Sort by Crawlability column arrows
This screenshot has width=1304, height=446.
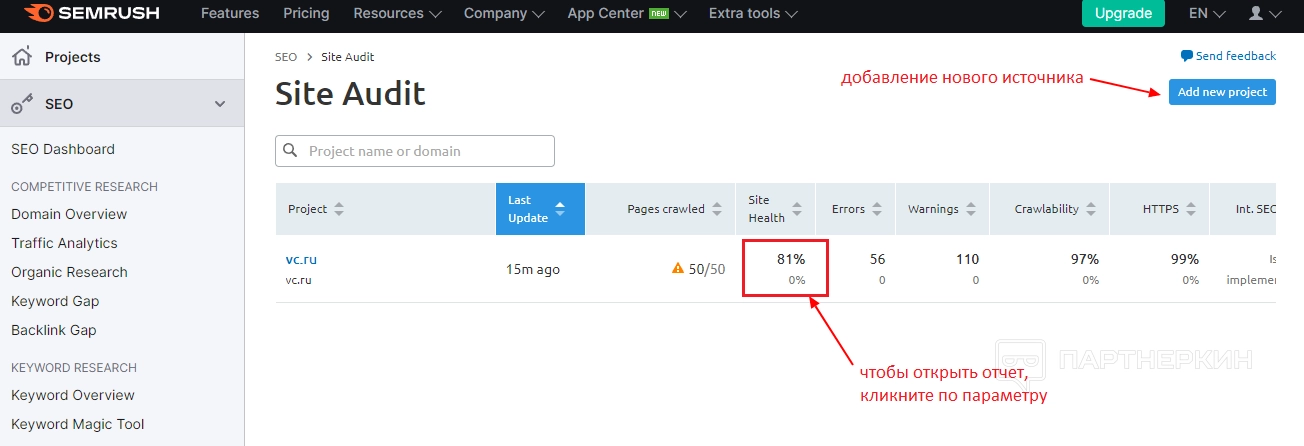(1090, 209)
